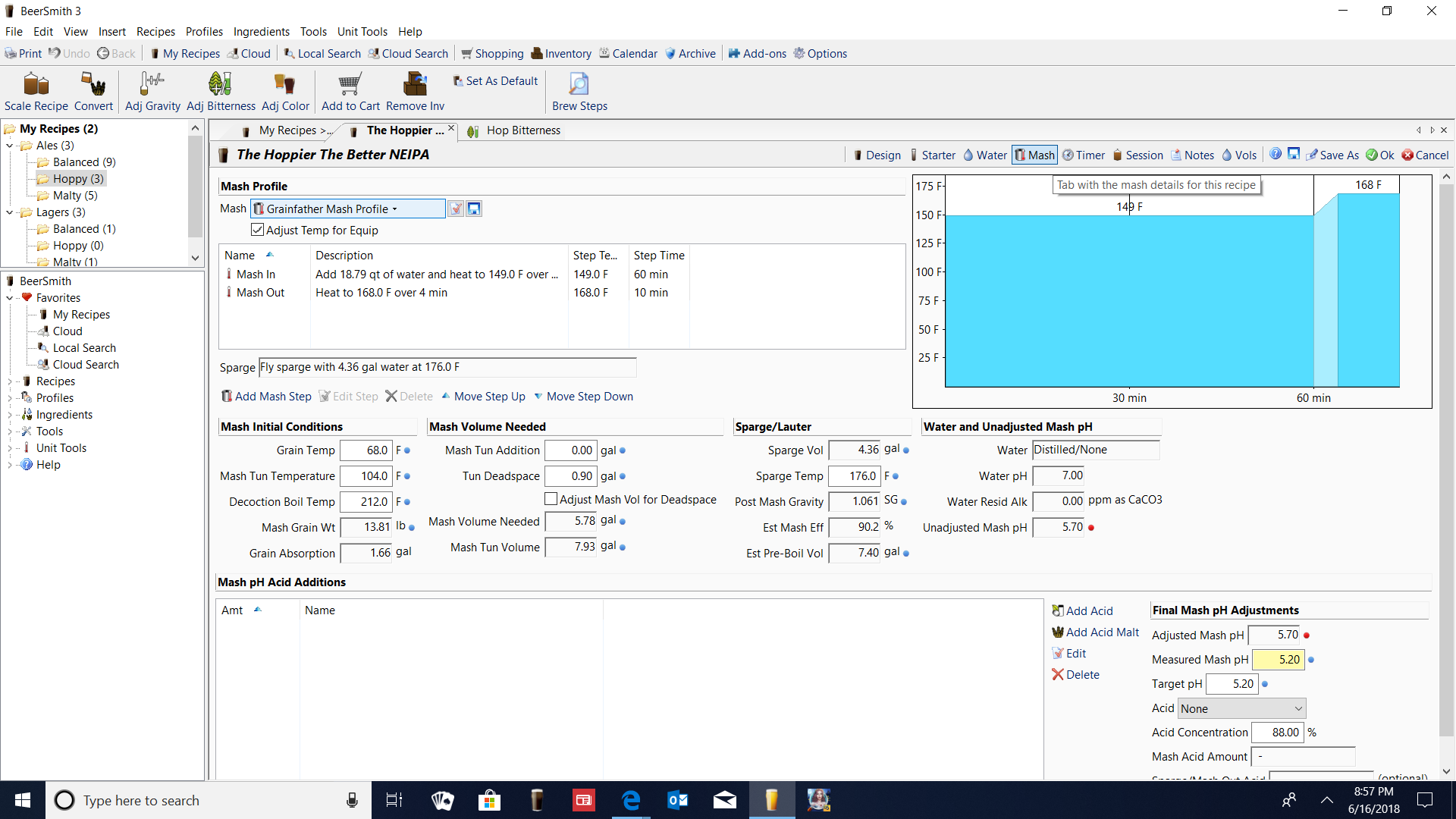Open the Brew Steps preview

pos(579,91)
